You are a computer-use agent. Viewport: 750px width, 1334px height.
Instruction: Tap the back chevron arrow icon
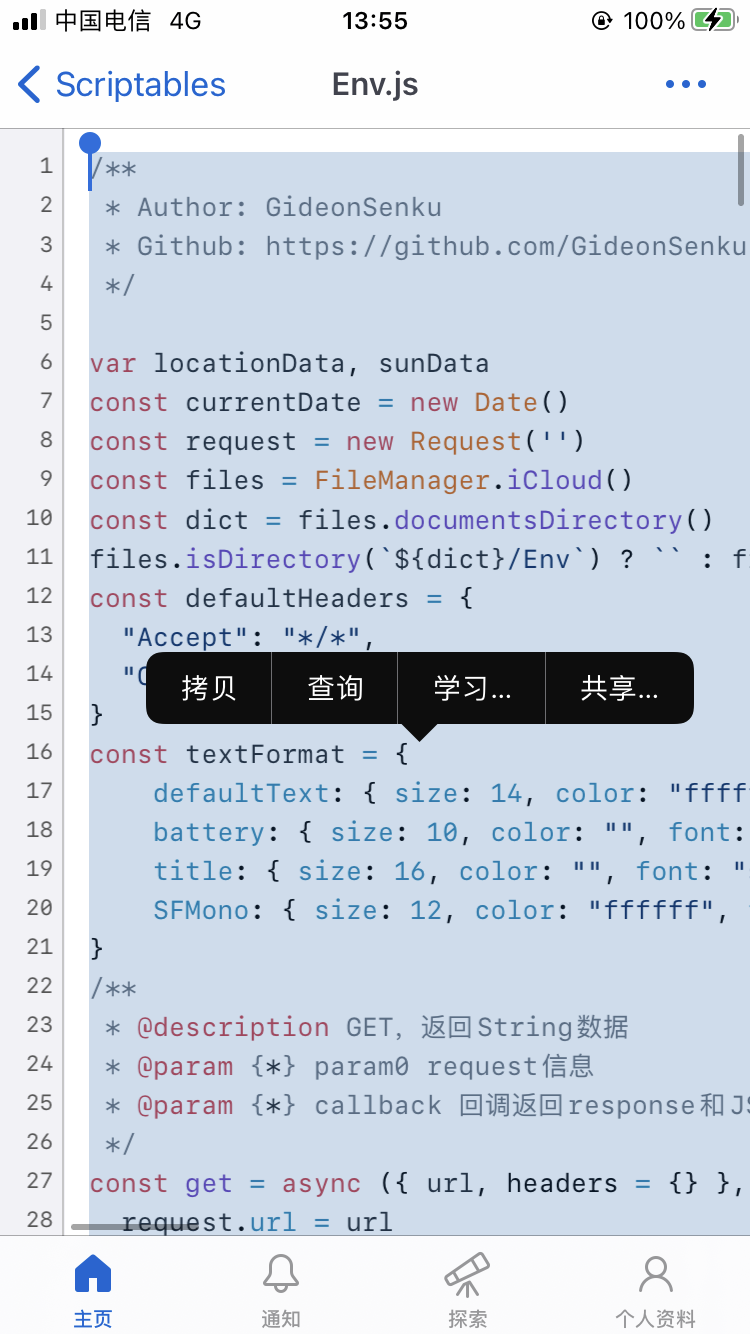30,85
